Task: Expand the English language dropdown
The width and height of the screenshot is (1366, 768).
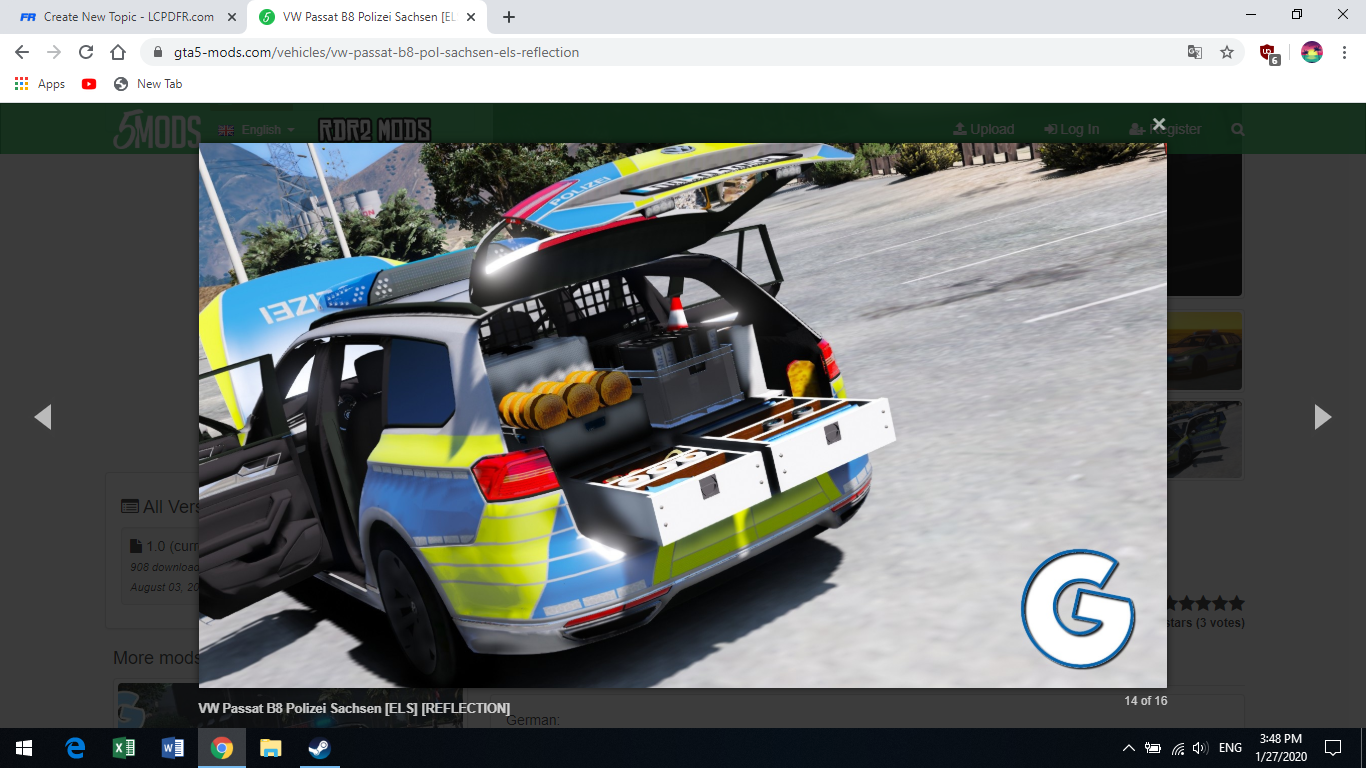Action: tap(257, 130)
